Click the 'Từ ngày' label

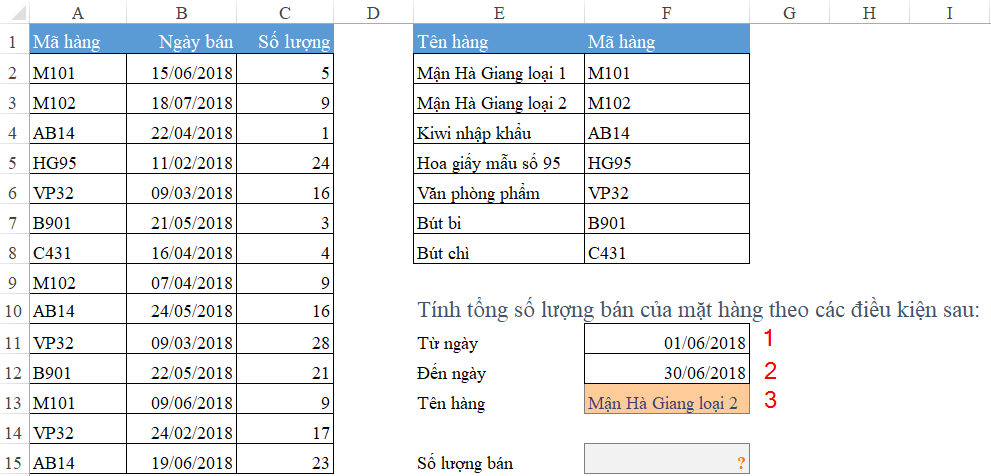click(447, 344)
